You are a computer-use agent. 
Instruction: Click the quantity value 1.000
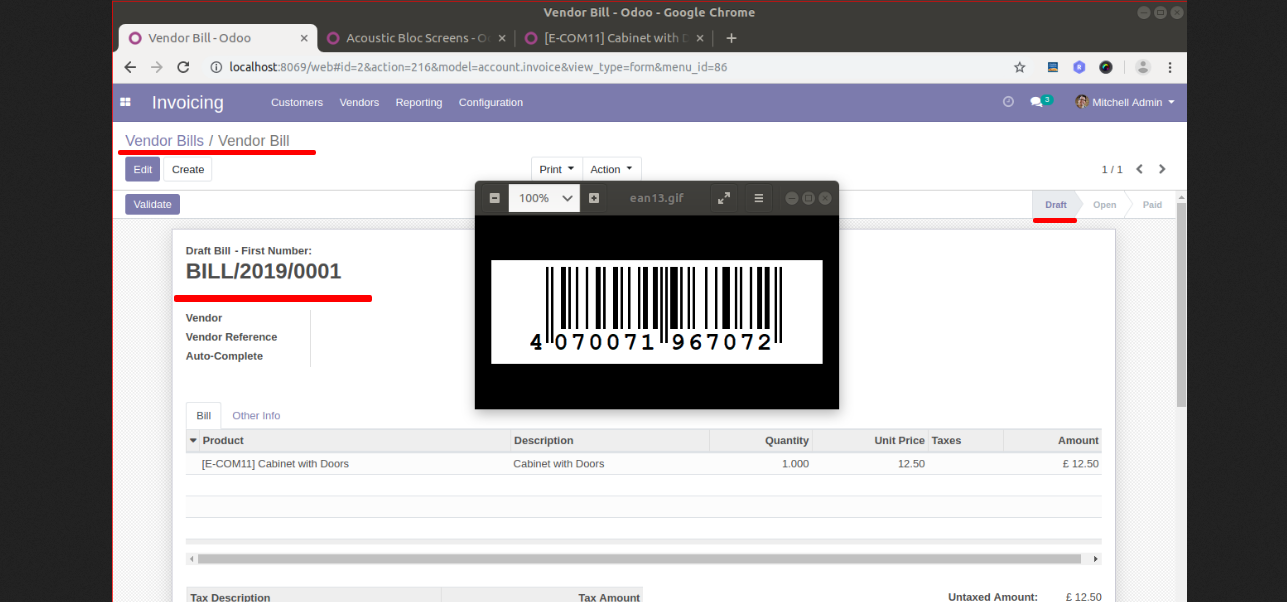(x=795, y=464)
